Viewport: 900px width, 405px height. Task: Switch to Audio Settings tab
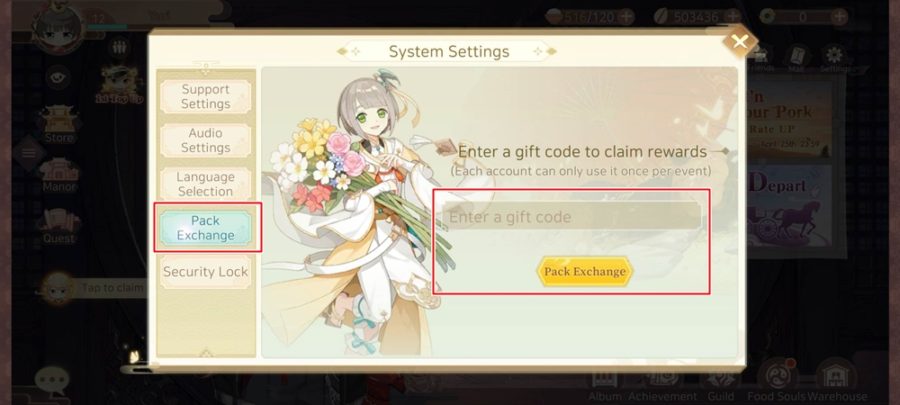tap(205, 140)
